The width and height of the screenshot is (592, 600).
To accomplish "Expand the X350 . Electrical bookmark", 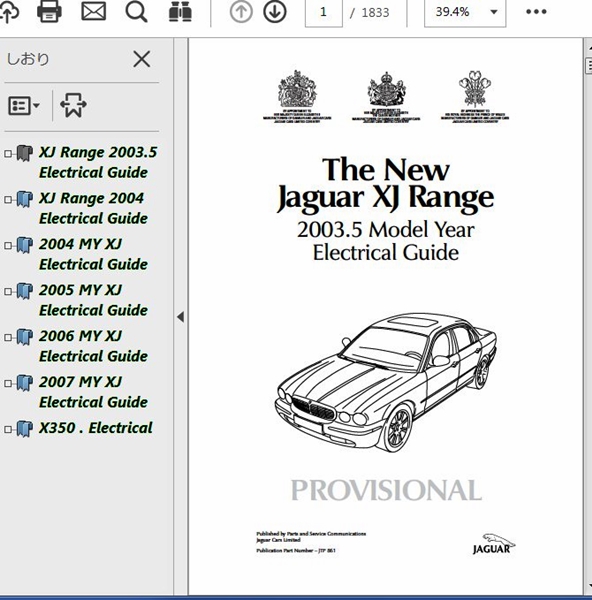I will tap(8, 429).
